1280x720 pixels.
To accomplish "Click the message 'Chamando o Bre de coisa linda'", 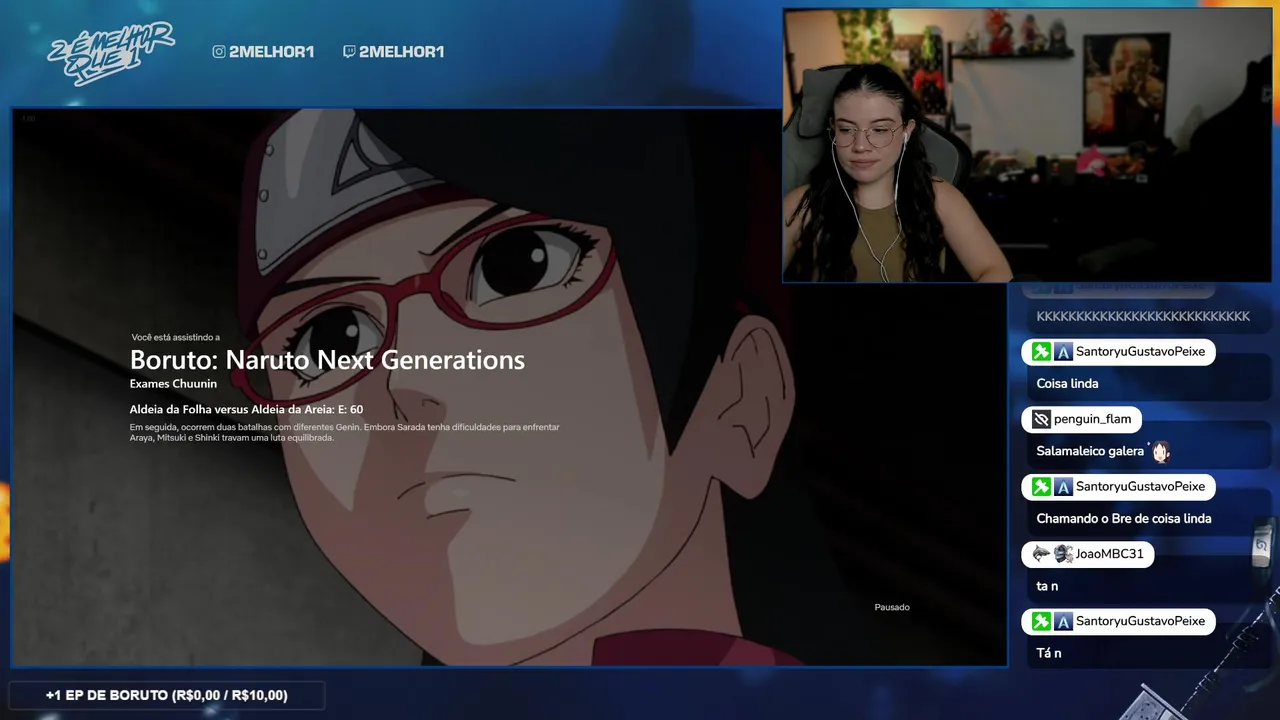I will [1124, 519].
